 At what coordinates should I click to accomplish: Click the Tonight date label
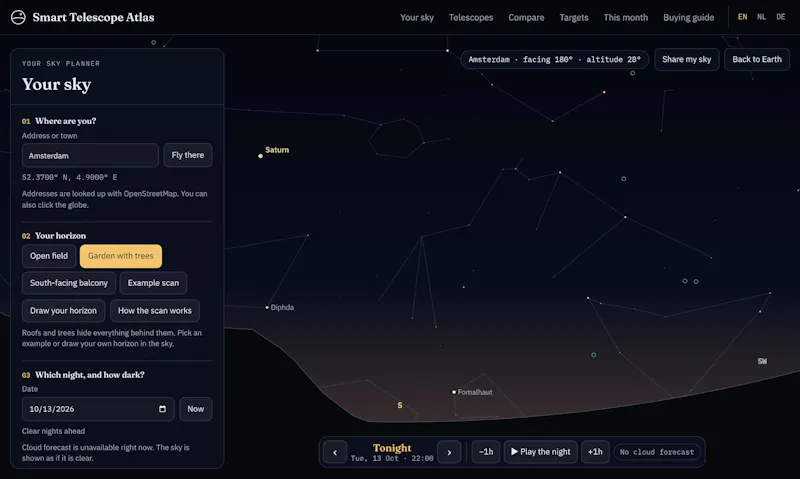tap(392, 448)
